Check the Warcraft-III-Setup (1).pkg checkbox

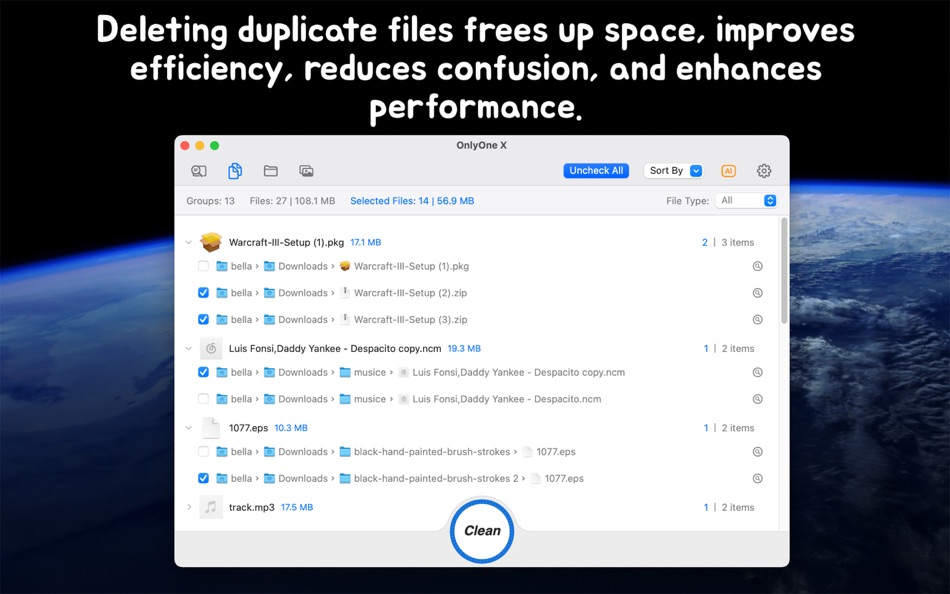tap(204, 266)
